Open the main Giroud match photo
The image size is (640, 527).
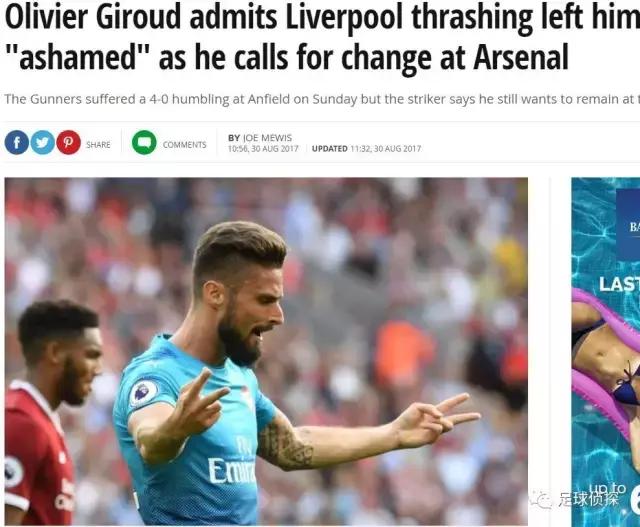pos(266,351)
